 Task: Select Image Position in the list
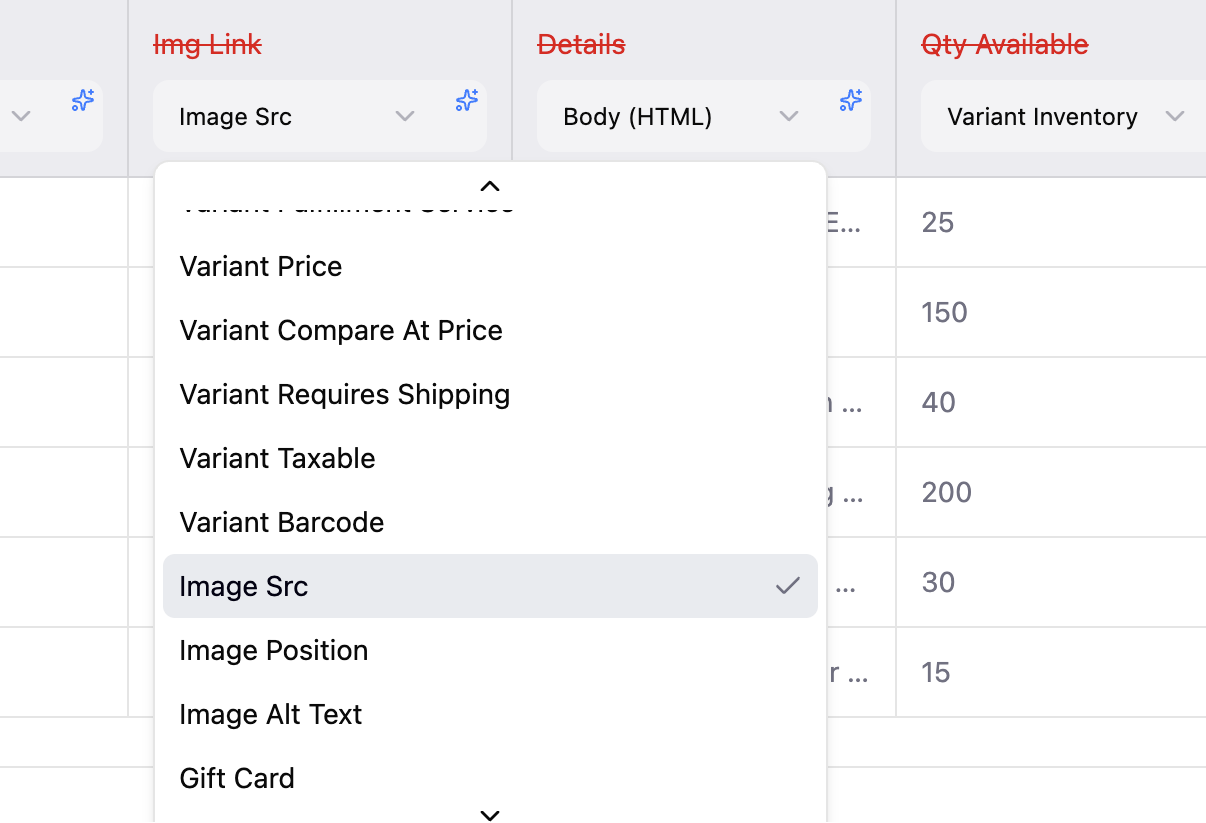[x=273, y=650]
